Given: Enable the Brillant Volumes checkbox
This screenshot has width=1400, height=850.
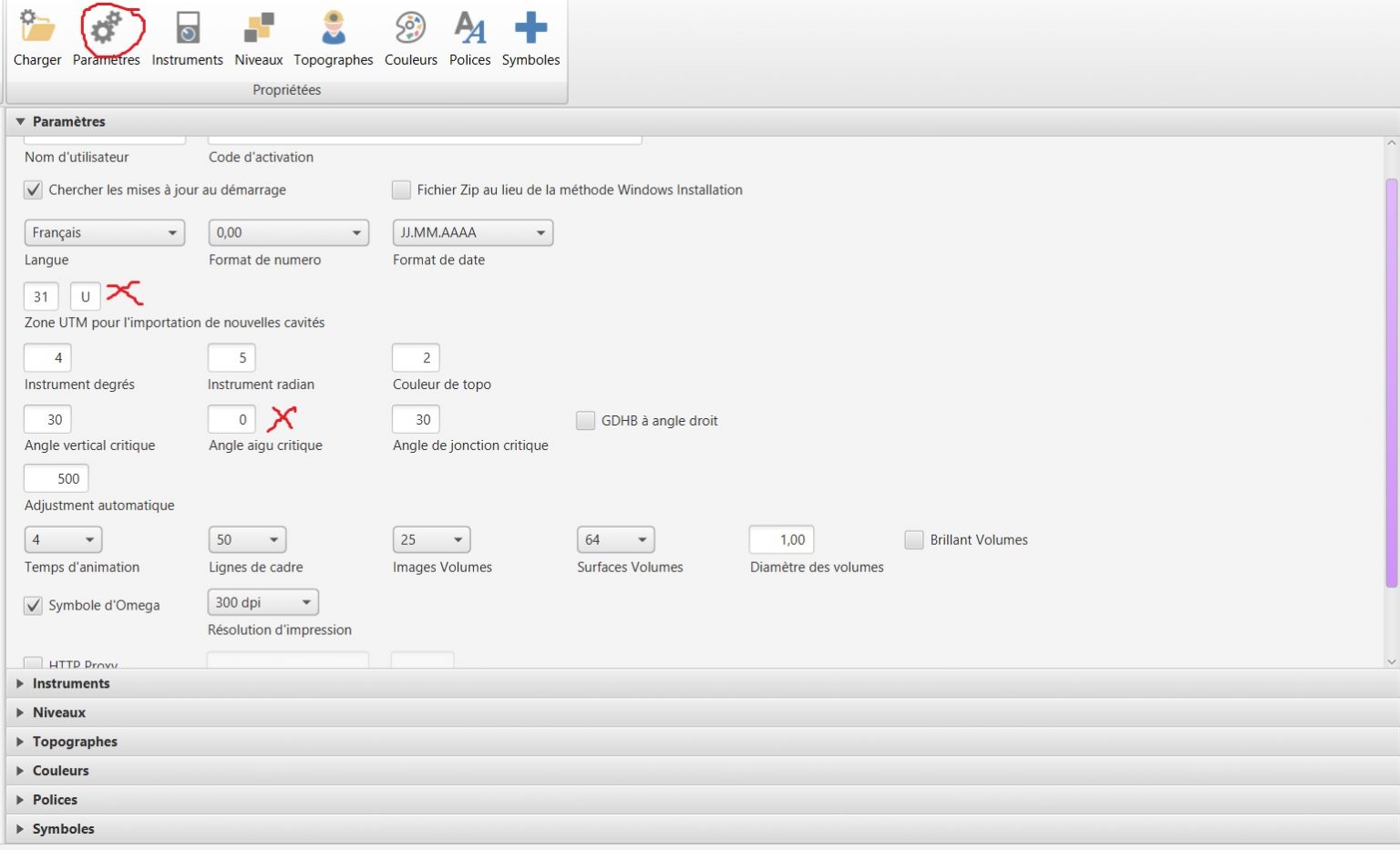Looking at the screenshot, I should (x=913, y=540).
